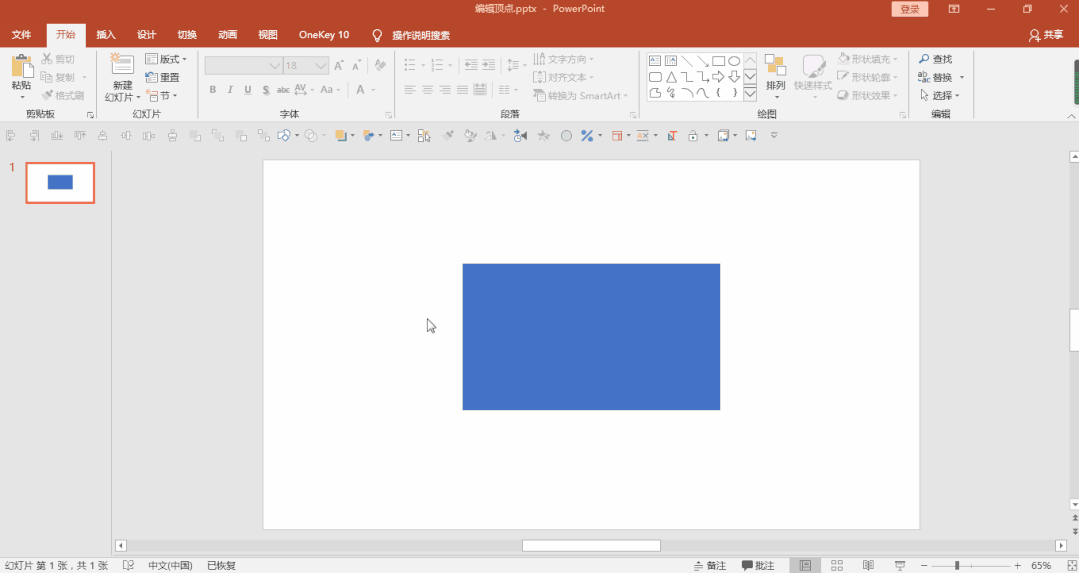Toggle strikethrough abc button
The width and height of the screenshot is (1079, 573).
tap(283, 89)
